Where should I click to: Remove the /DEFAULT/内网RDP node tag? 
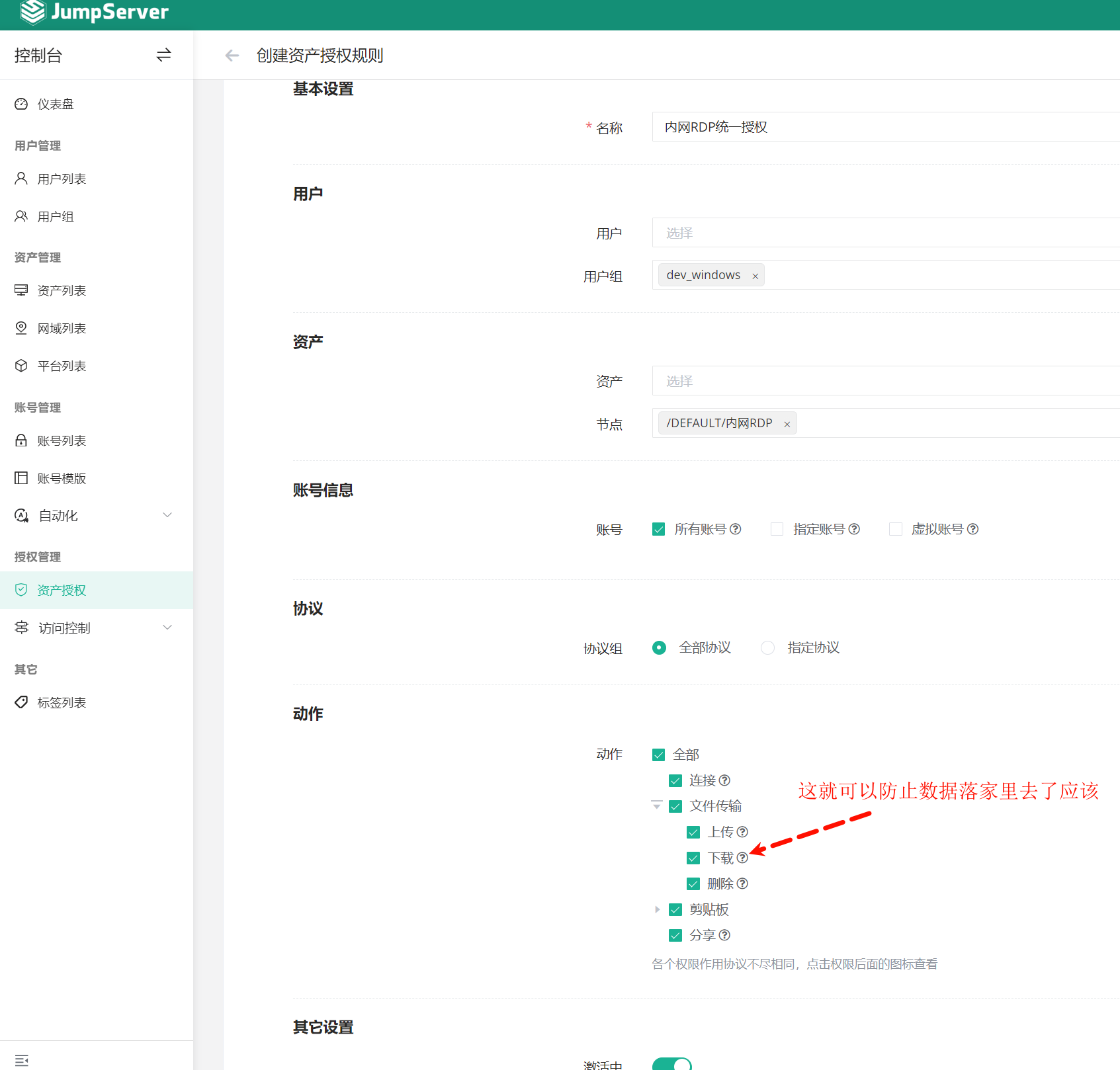click(787, 425)
